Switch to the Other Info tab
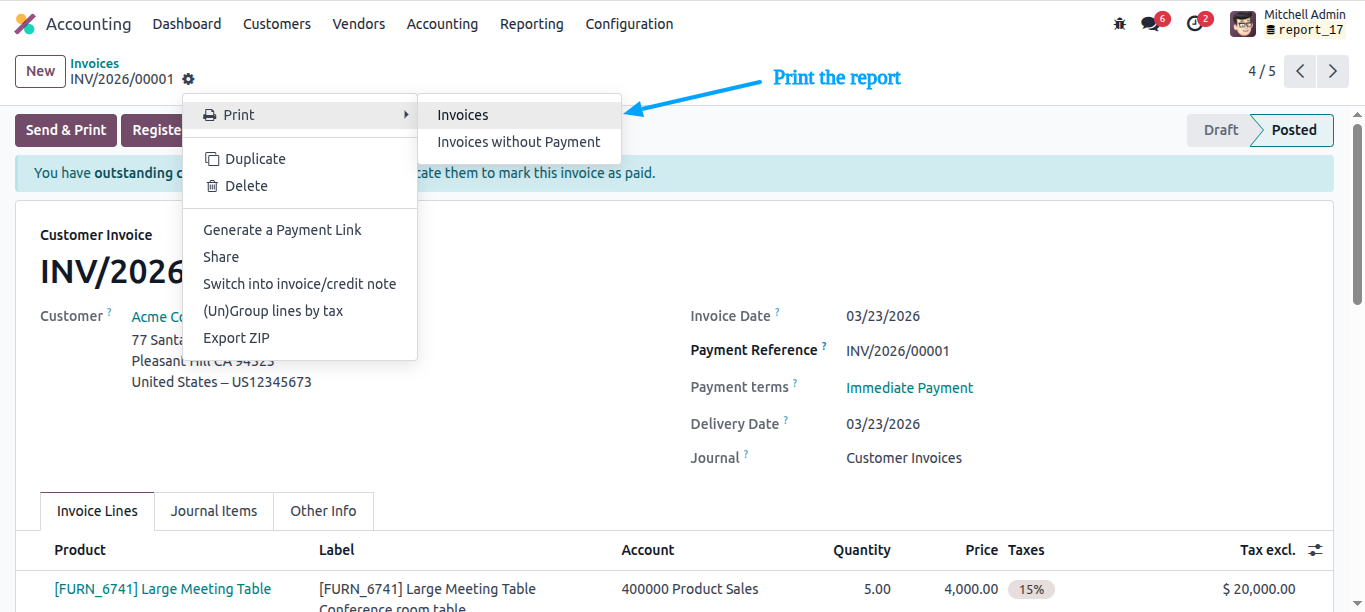 coord(323,511)
